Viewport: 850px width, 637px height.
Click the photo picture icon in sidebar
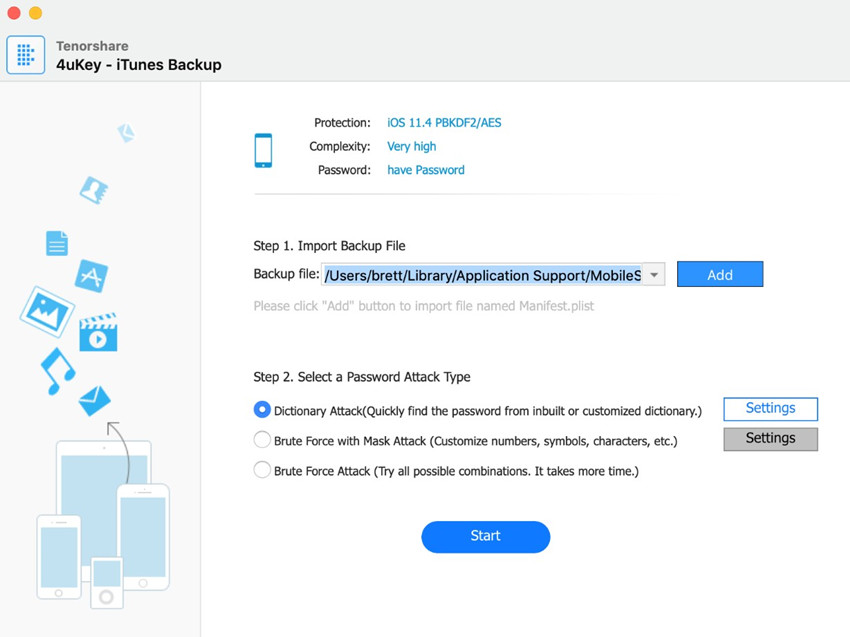click(x=47, y=311)
